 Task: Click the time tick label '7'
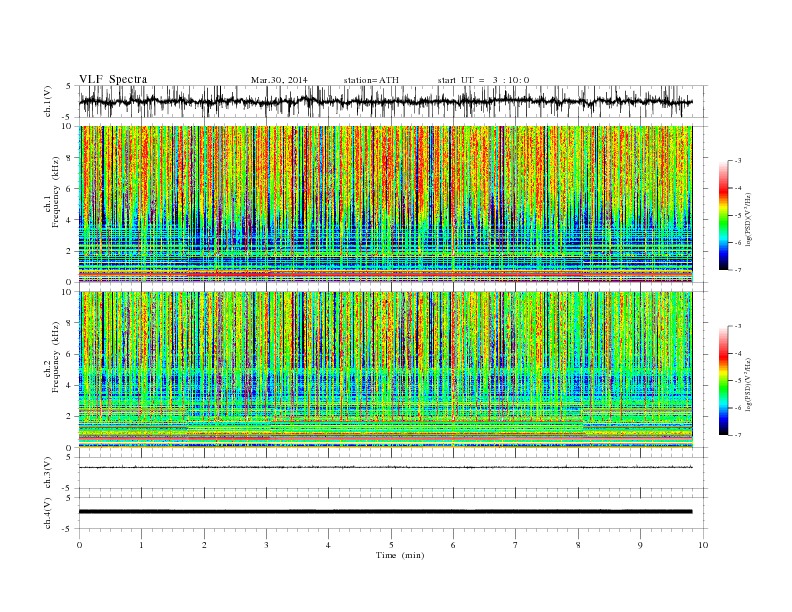(516, 545)
